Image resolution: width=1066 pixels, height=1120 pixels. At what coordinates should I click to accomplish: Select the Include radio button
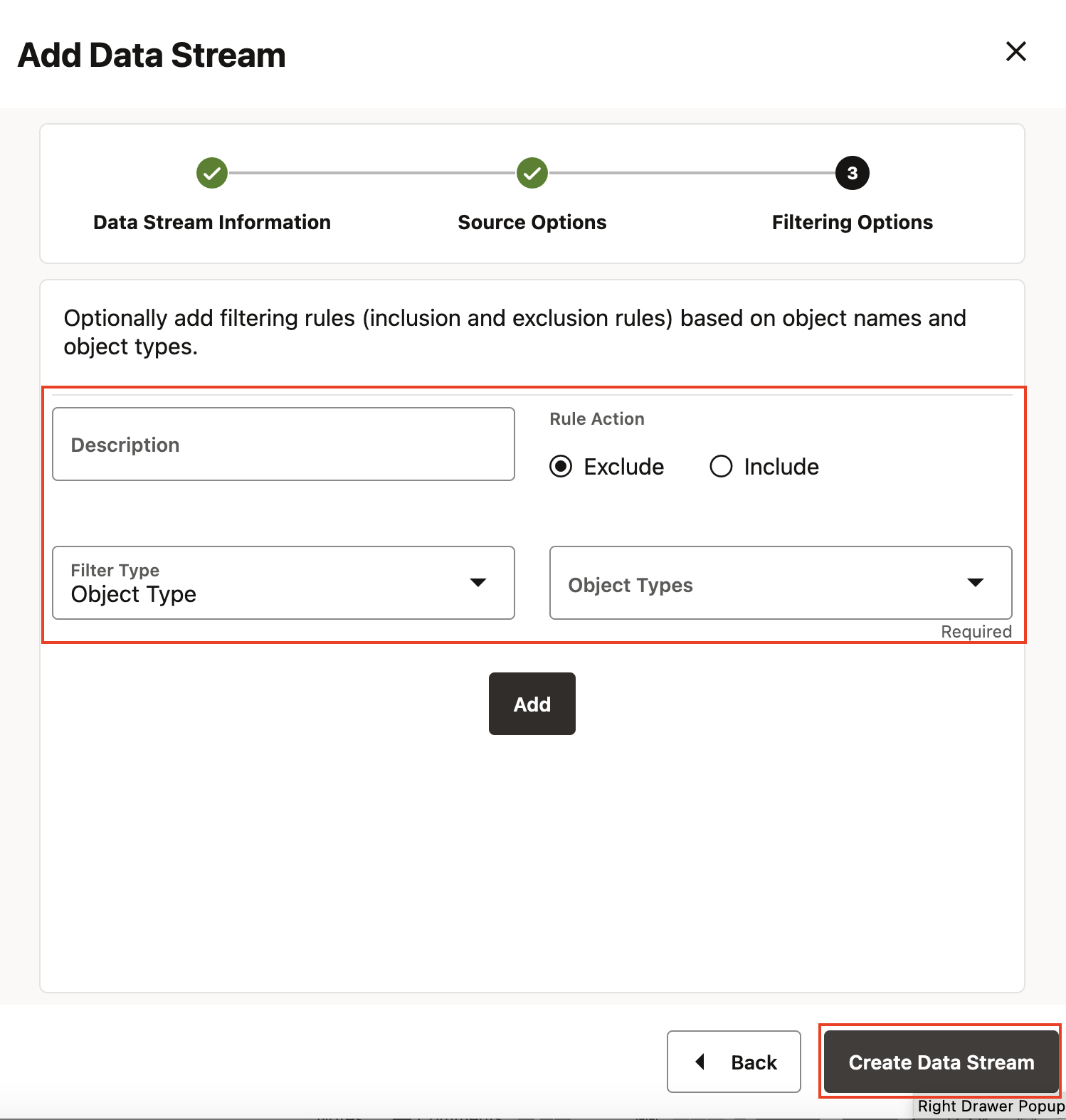[721, 467]
